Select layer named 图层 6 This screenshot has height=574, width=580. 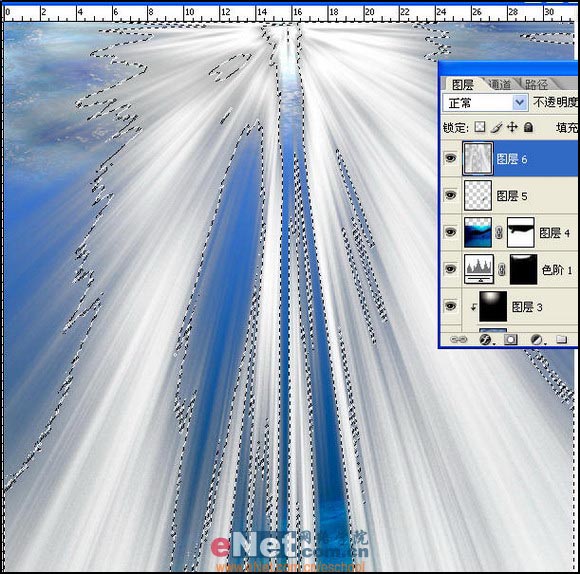pyautogui.click(x=512, y=159)
